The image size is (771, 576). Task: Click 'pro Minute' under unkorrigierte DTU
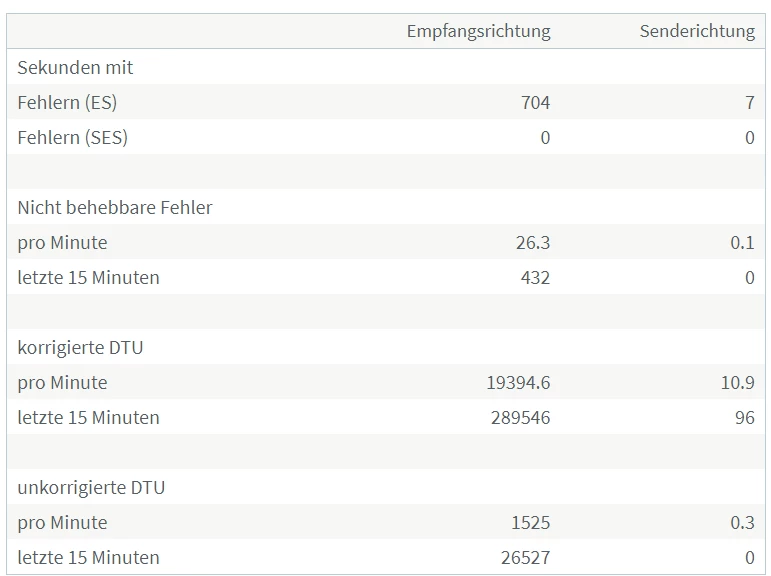pyautogui.click(x=62, y=522)
